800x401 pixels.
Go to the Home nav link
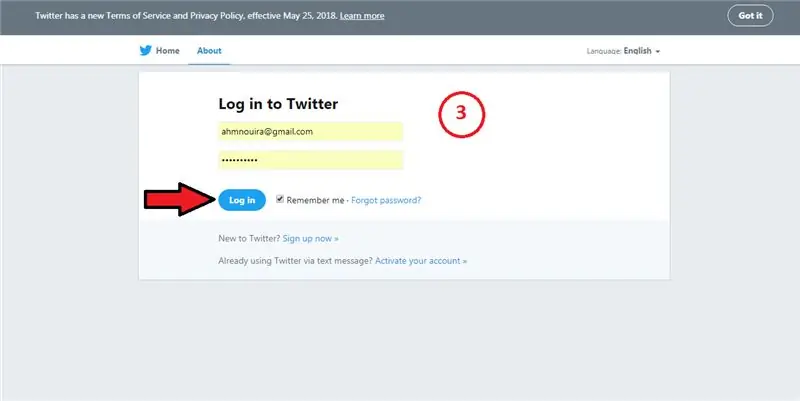click(167, 51)
